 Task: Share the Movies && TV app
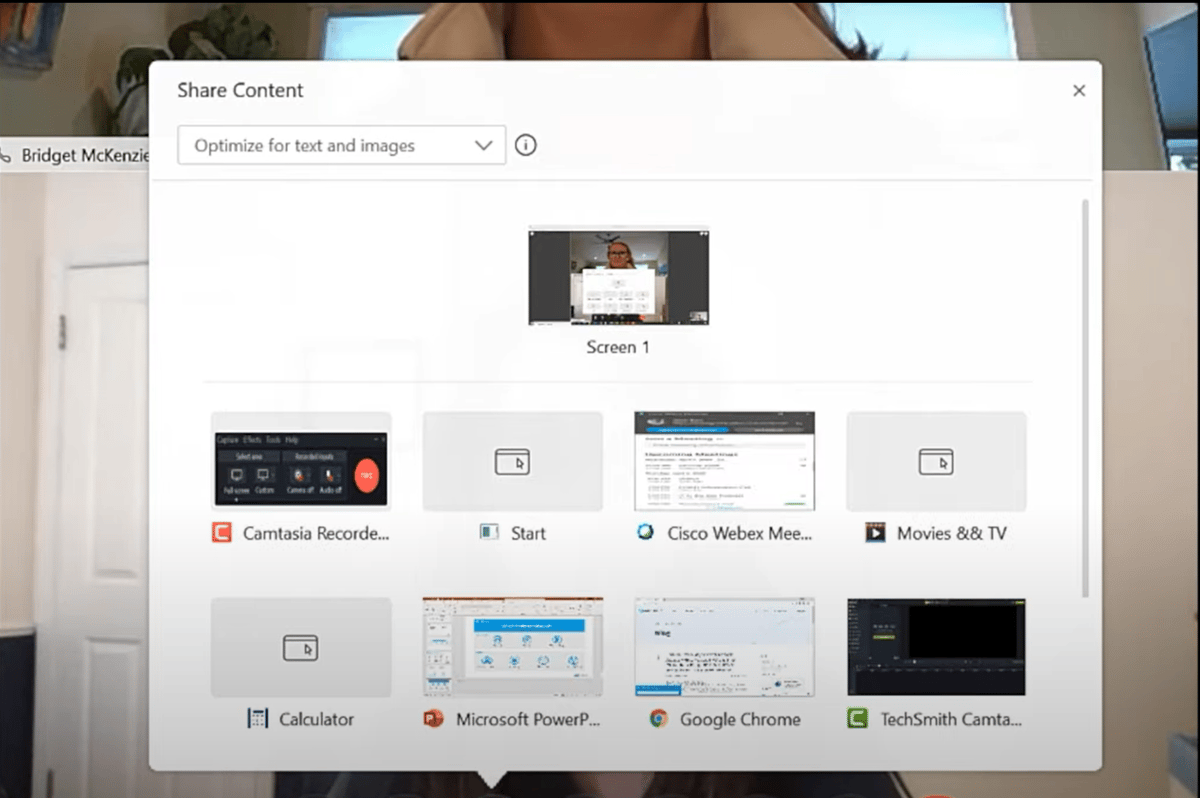[x=936, y=461]
